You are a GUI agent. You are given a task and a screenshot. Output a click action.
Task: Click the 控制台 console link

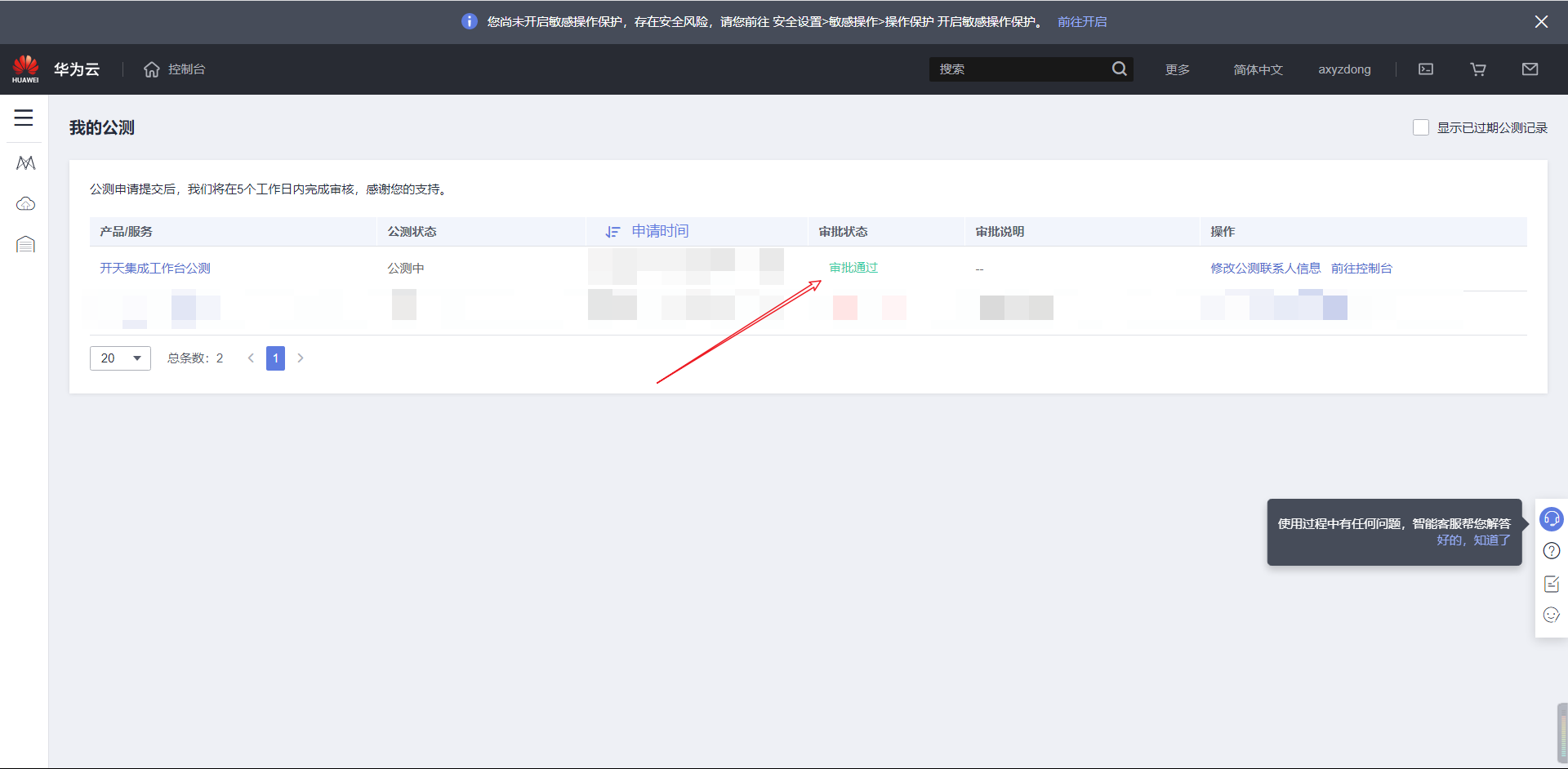pos(186,69)
